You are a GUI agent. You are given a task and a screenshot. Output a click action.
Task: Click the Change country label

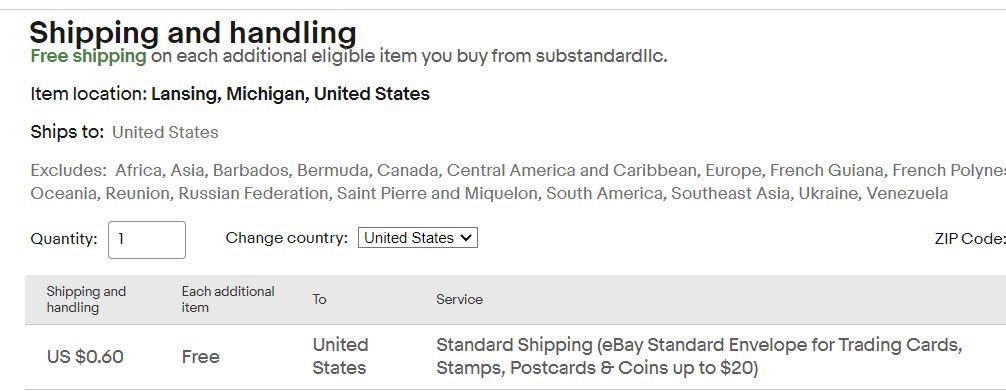[x=287, y=238]
